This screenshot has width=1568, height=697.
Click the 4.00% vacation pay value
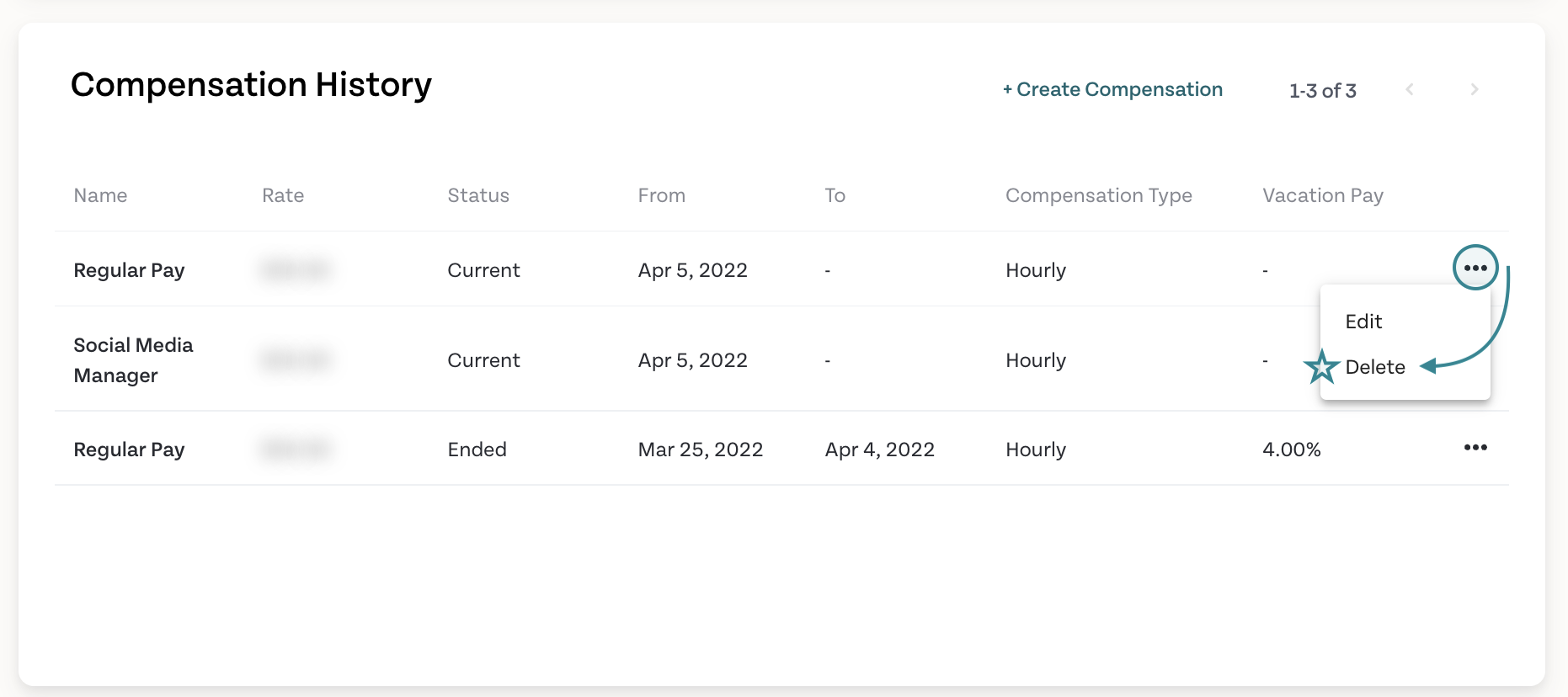[1292, 450]
